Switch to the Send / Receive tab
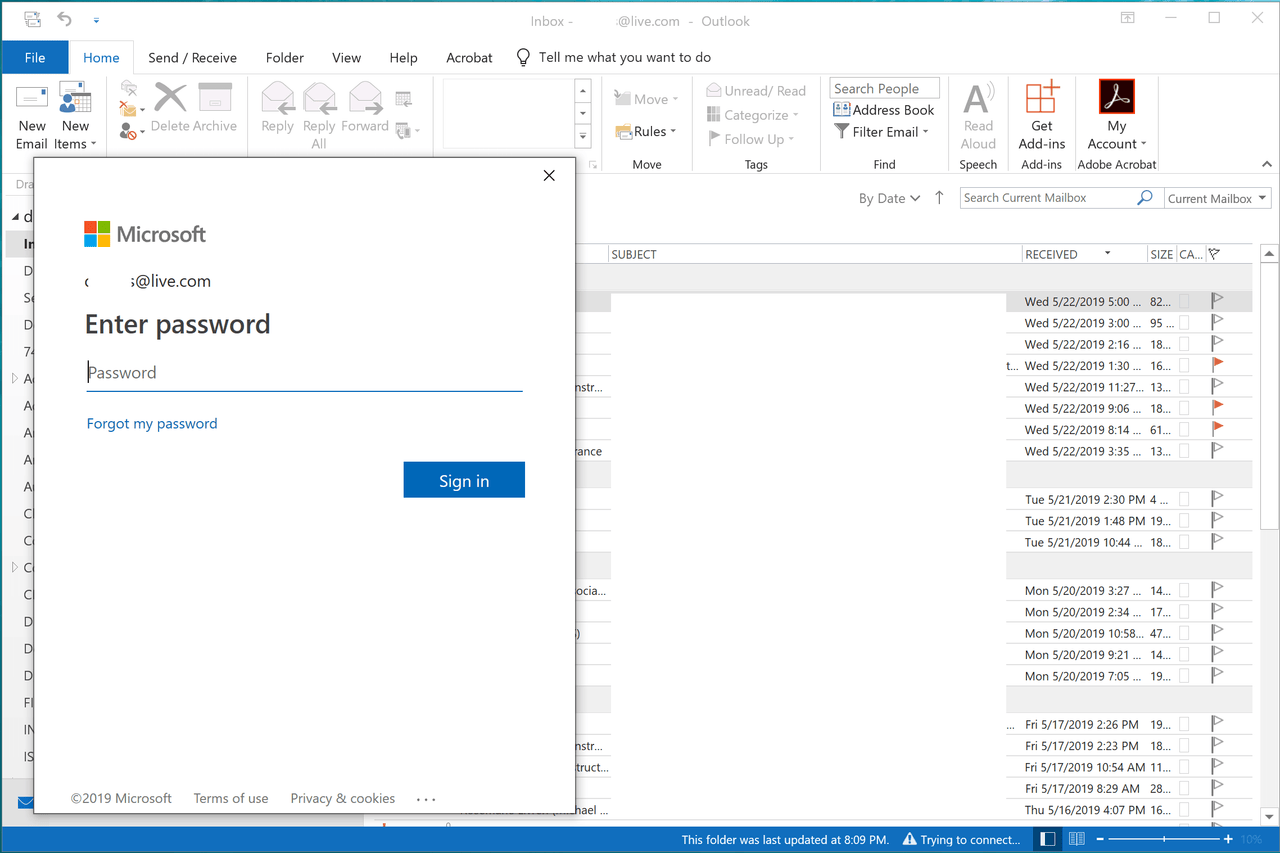Screen dimensions: 1280x853 click(x=193, y=57)
